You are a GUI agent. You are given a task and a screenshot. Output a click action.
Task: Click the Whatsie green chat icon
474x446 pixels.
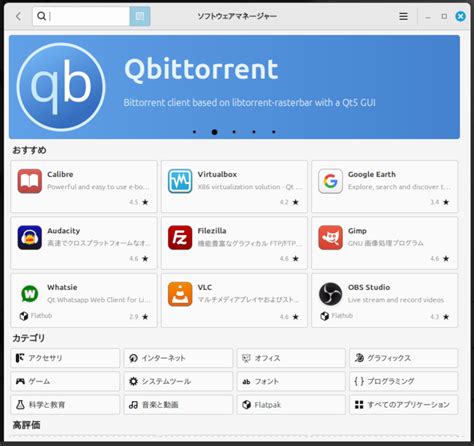[30, 294]
